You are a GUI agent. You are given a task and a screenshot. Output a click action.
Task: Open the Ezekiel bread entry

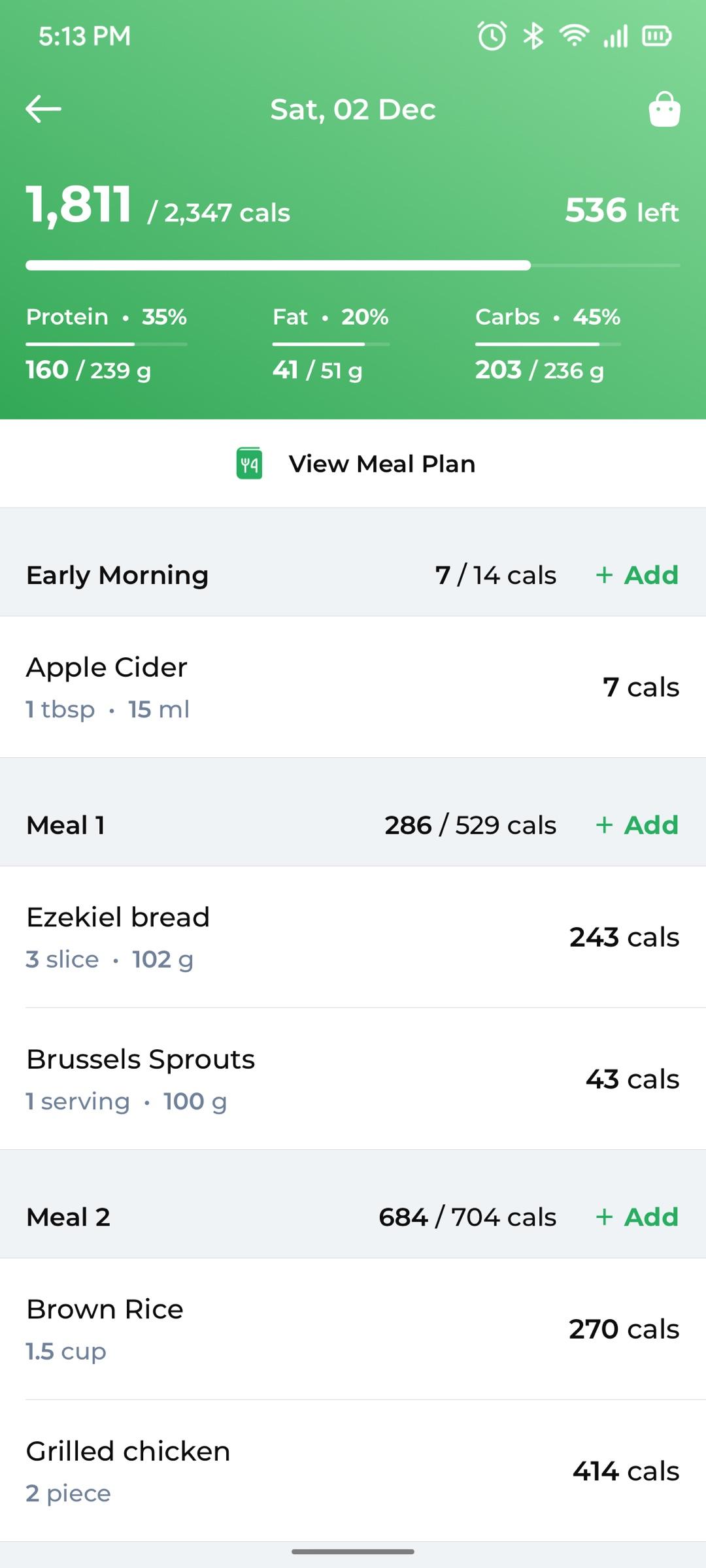tap(353, 938)
